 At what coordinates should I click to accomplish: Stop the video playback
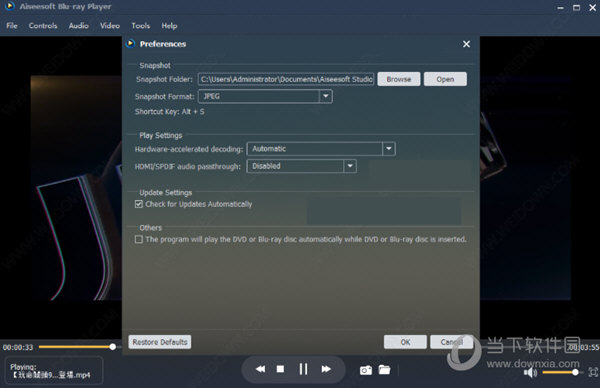[x=280, y=369]
